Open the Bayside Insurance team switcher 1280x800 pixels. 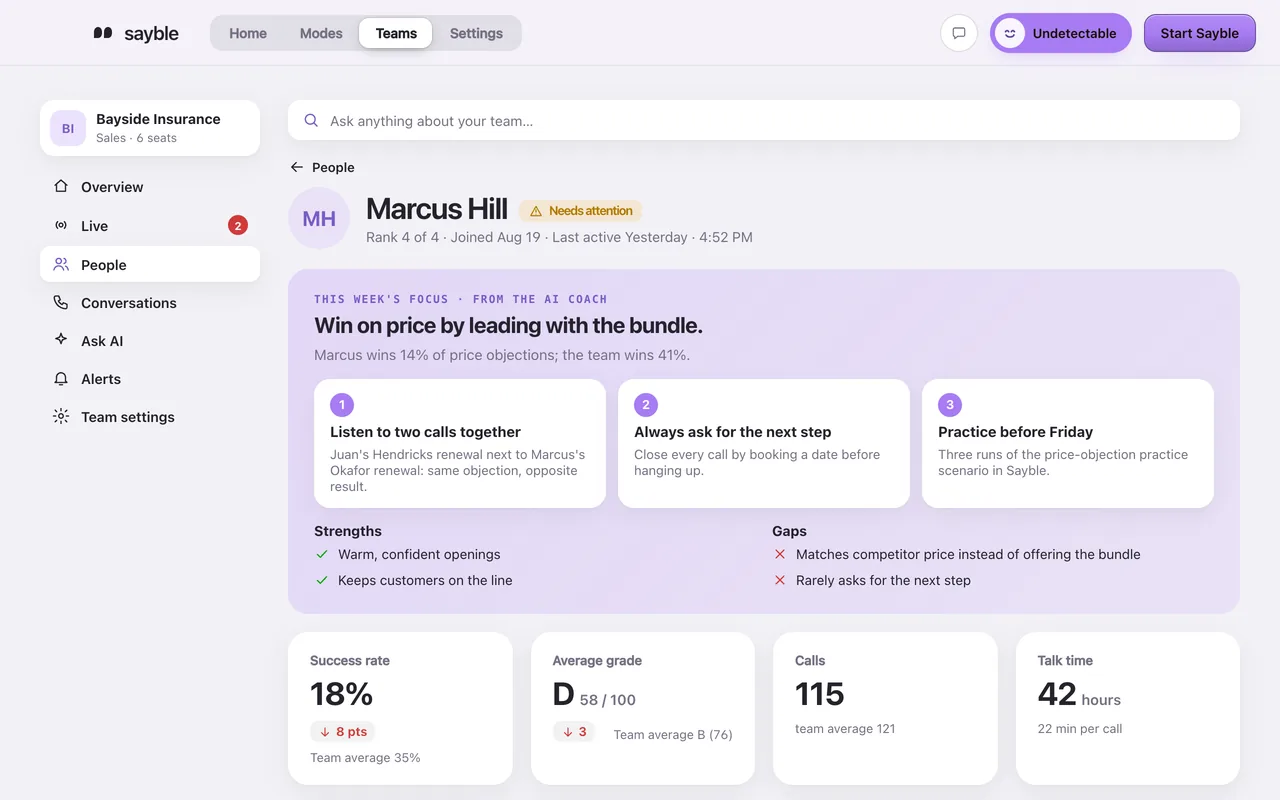tap(150, 128)
